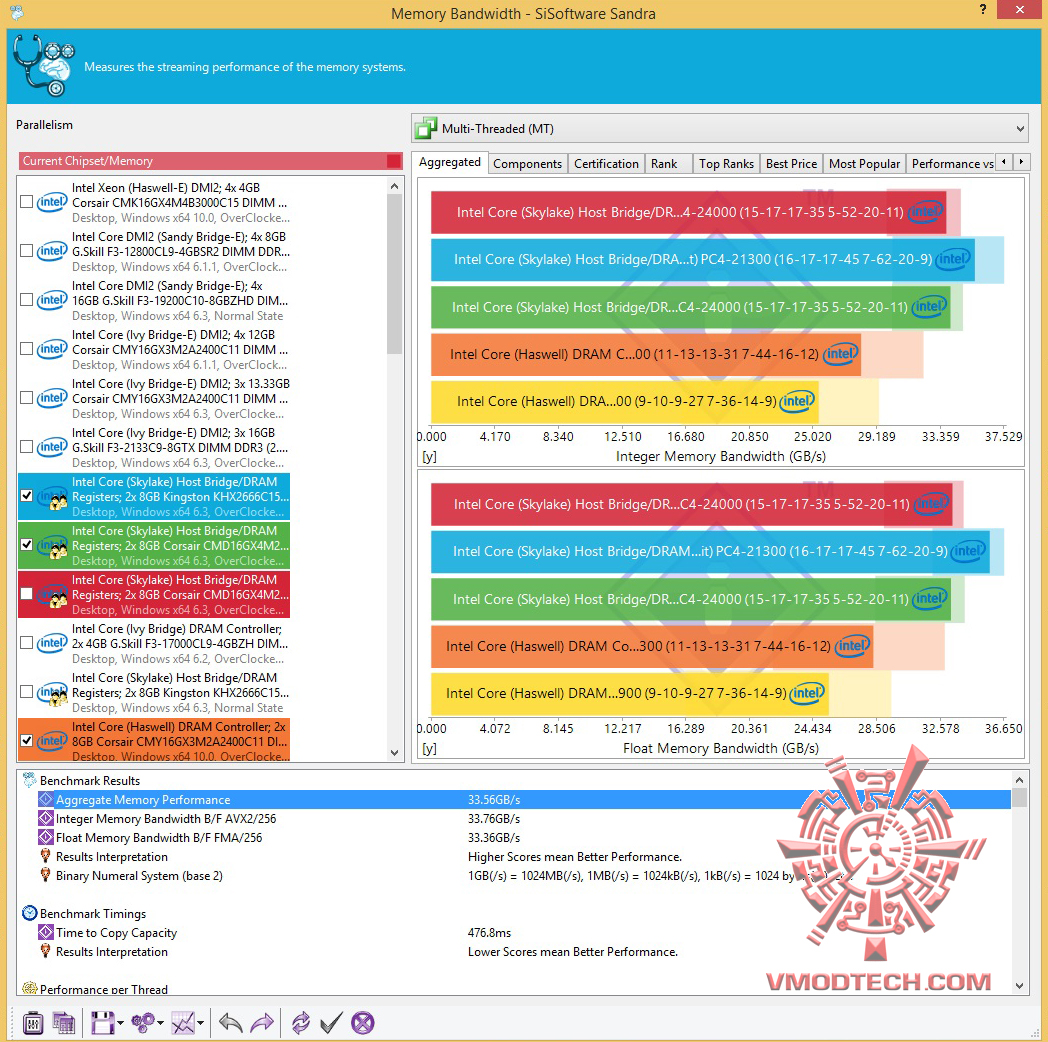Click the floppy disk save icon

102,1023
